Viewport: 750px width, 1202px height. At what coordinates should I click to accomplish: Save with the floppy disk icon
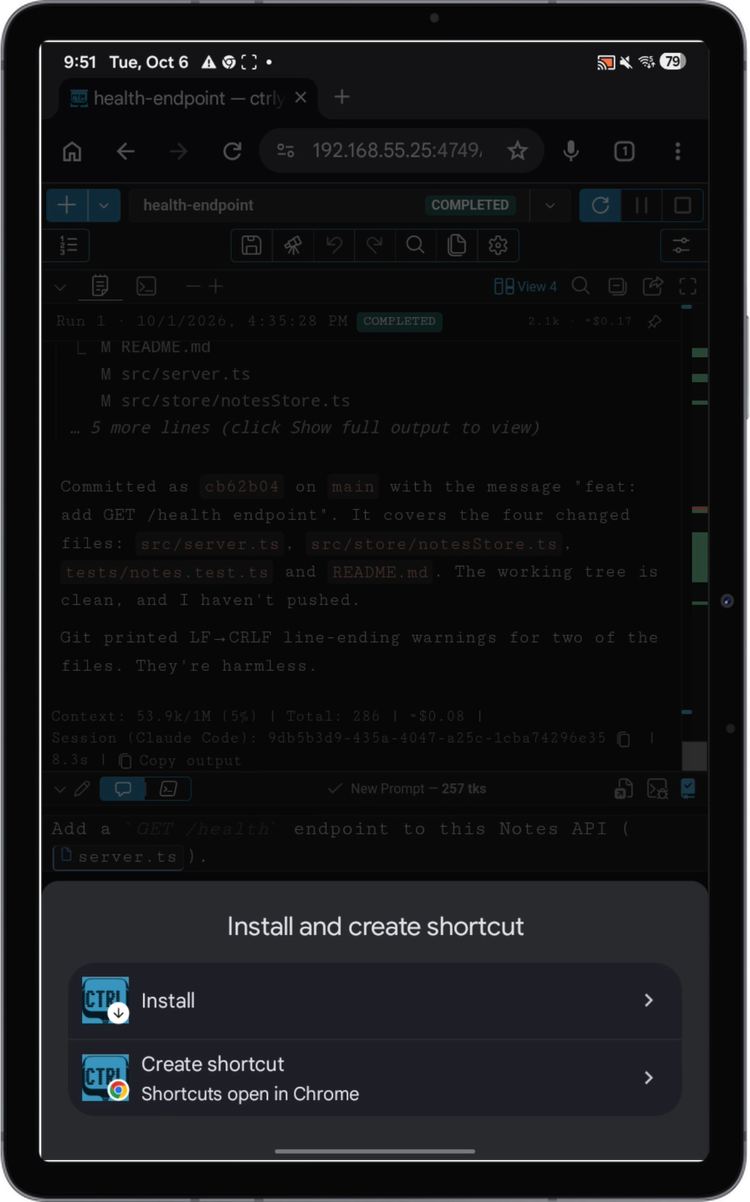(252, 245)
